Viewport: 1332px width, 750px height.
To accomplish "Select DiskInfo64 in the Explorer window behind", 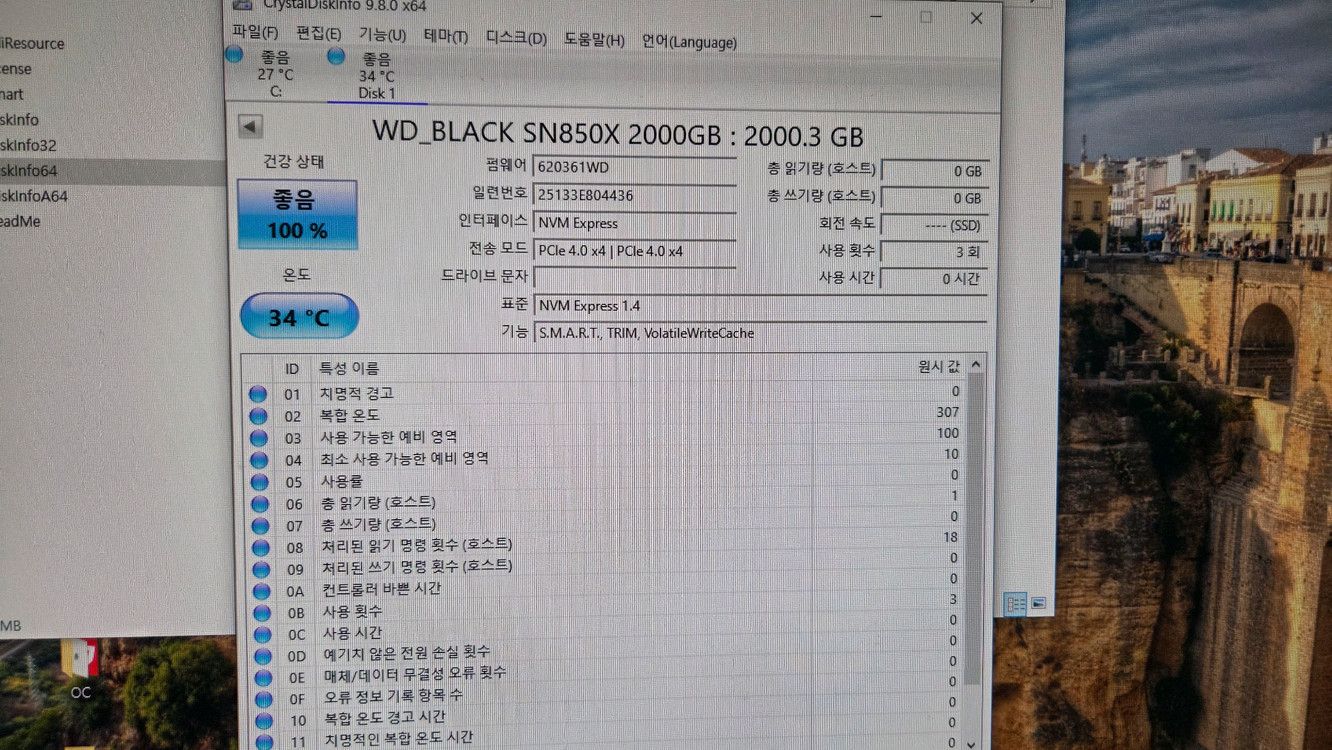I will point(28,170).
